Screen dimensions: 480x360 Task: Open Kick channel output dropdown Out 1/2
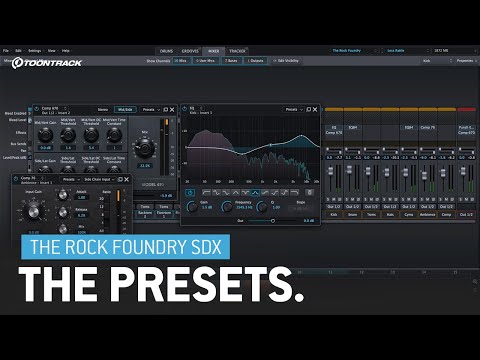(x=334, y=207)
